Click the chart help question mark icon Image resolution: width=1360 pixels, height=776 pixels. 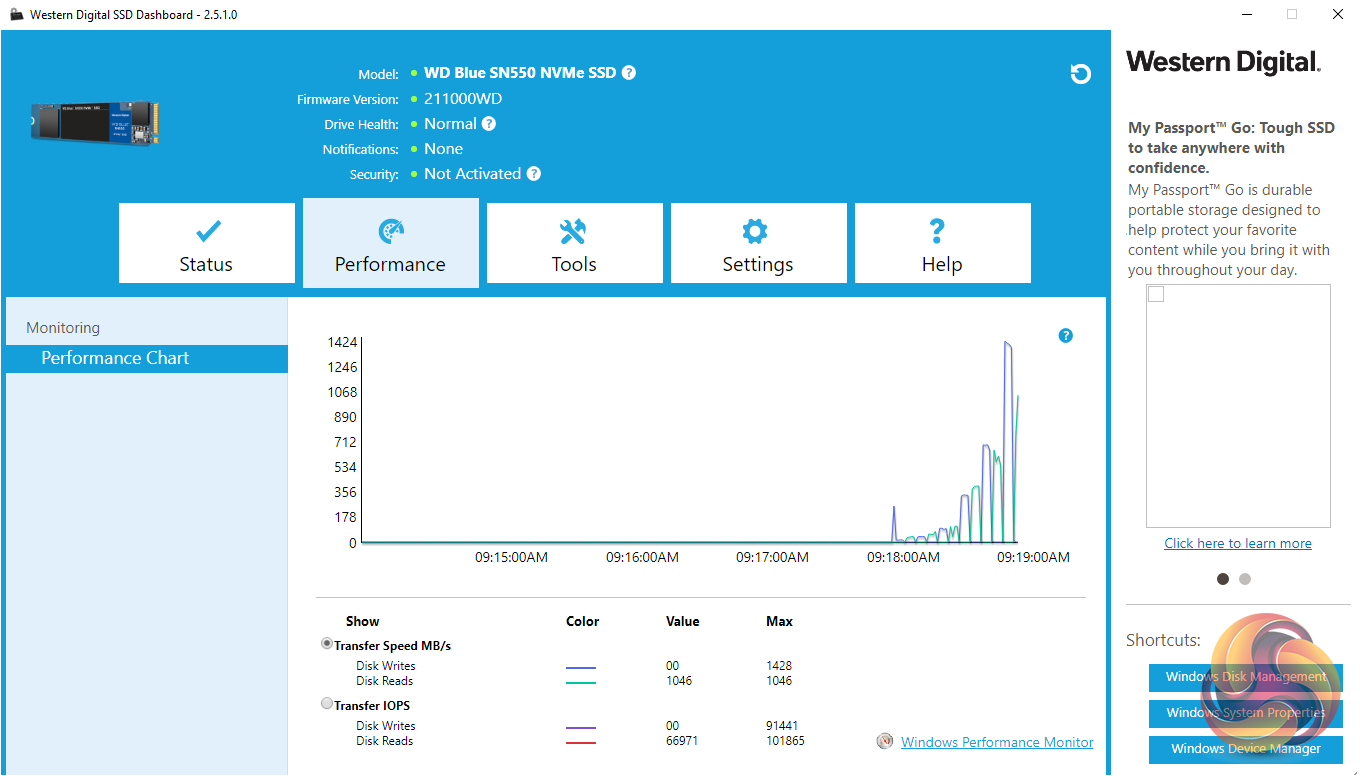1065,336
